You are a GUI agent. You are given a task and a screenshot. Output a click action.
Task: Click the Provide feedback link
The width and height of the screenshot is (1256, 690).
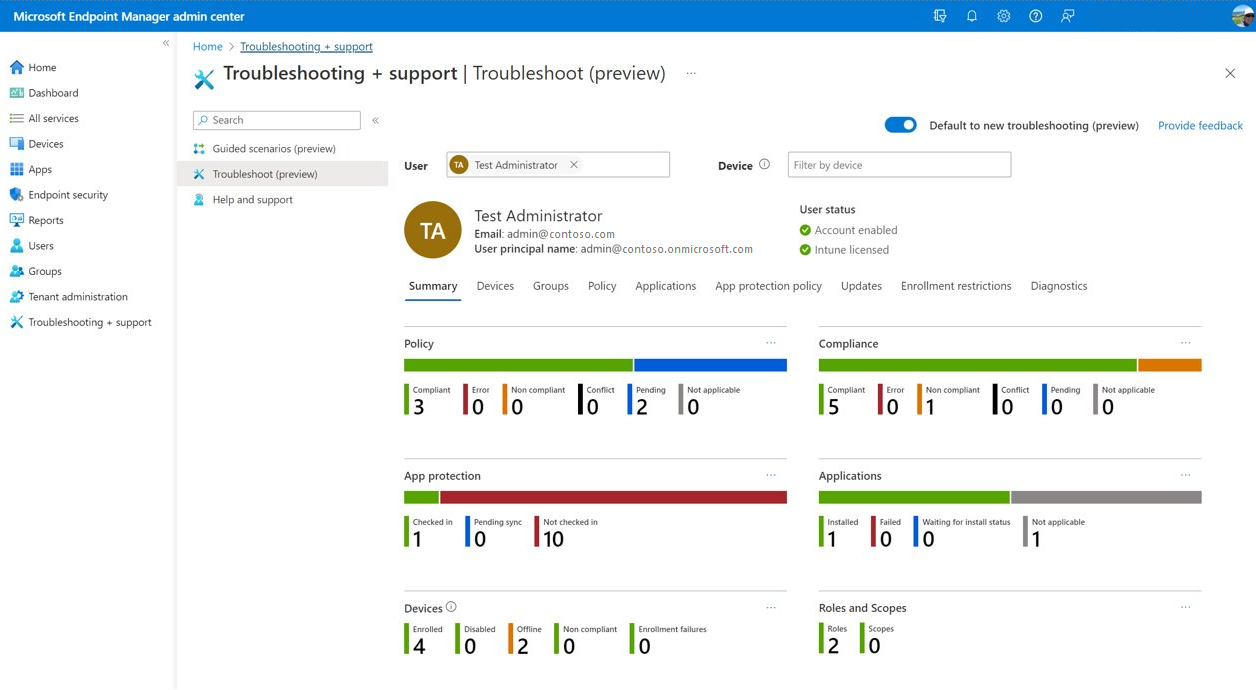click(x=1200, y=125)
